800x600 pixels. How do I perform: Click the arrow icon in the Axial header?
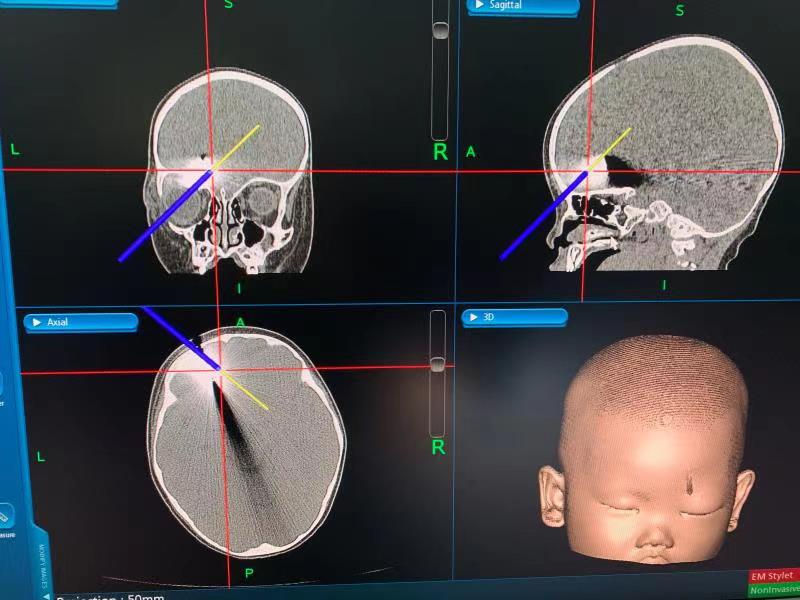point(37,322)
